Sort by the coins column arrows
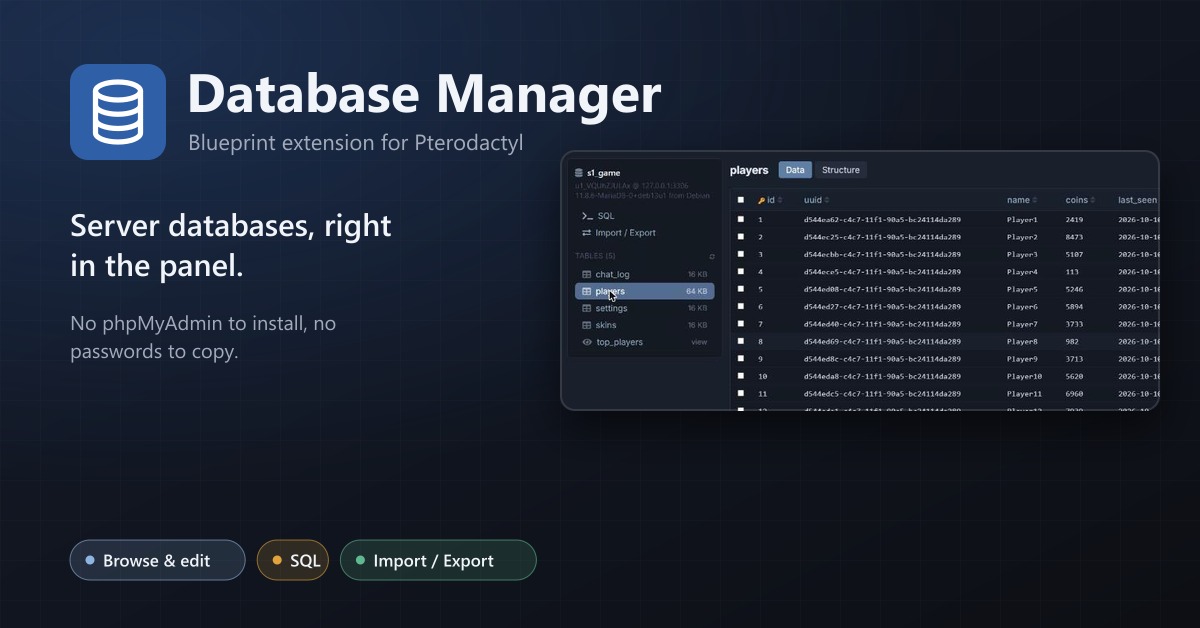 (1092, 200)
